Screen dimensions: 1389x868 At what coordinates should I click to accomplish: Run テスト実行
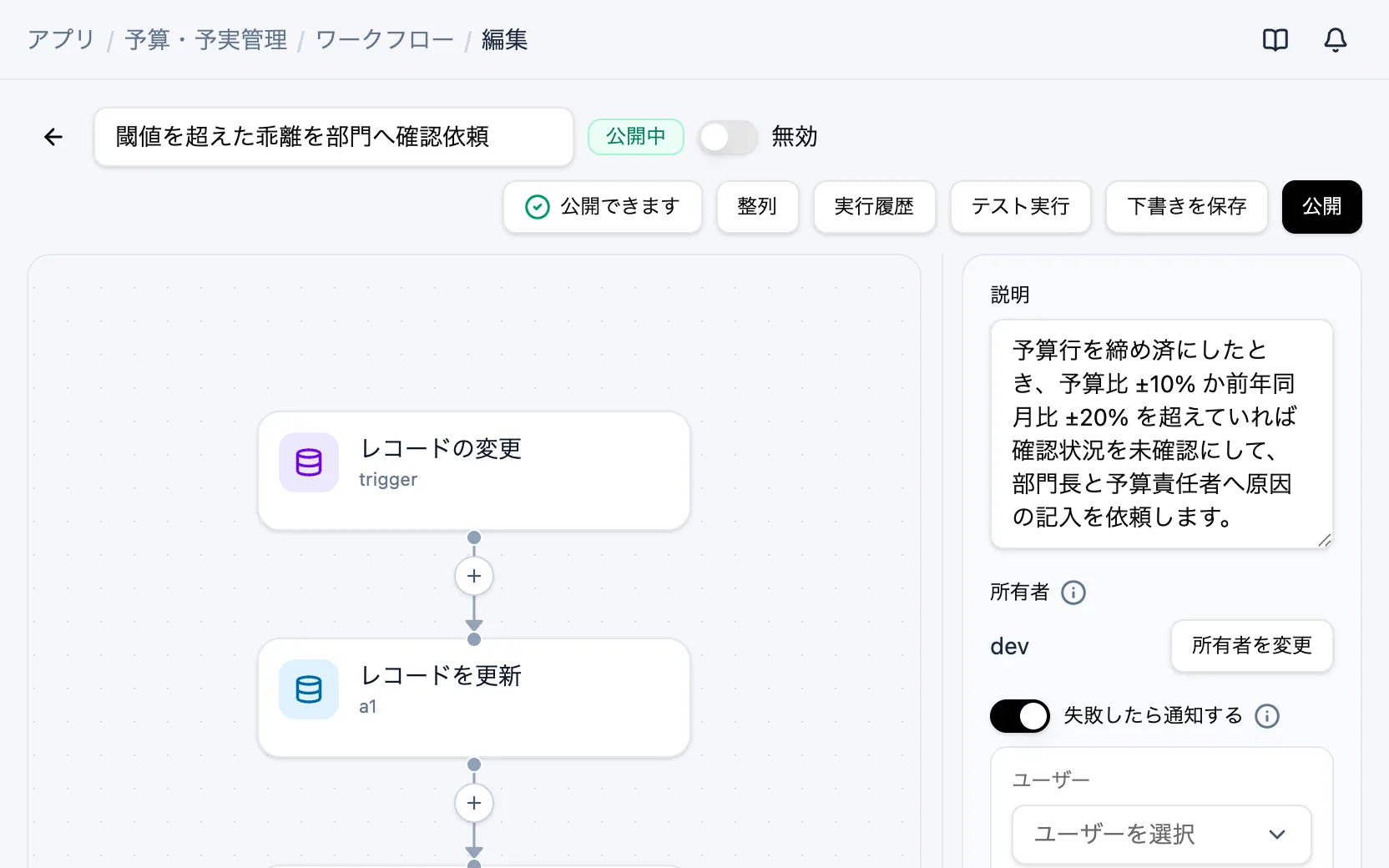coord(1021,207)
